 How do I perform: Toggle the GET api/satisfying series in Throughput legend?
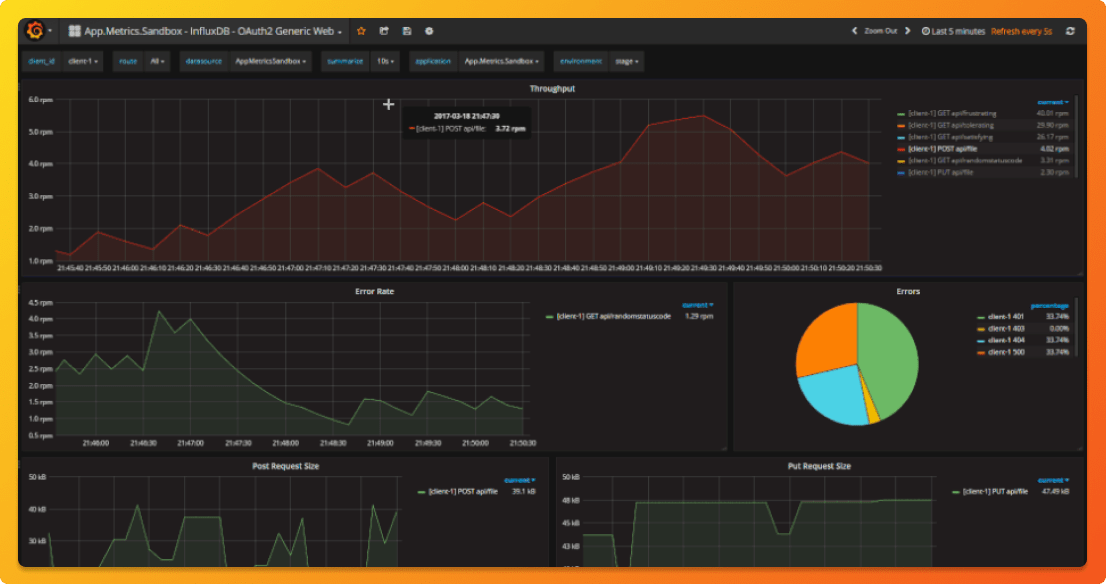(x=950, y=137)
